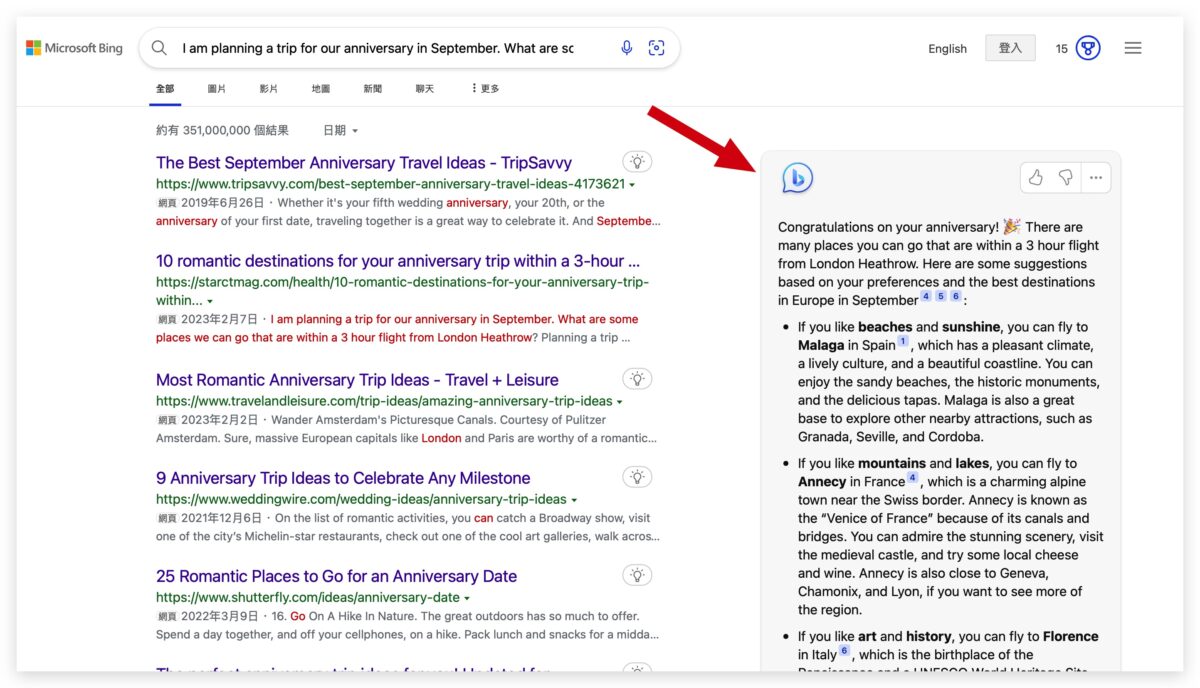This screenshot has height=688, width=1200.
Task: Expand the 更多 more menu
Action: [x=485, y=89]
